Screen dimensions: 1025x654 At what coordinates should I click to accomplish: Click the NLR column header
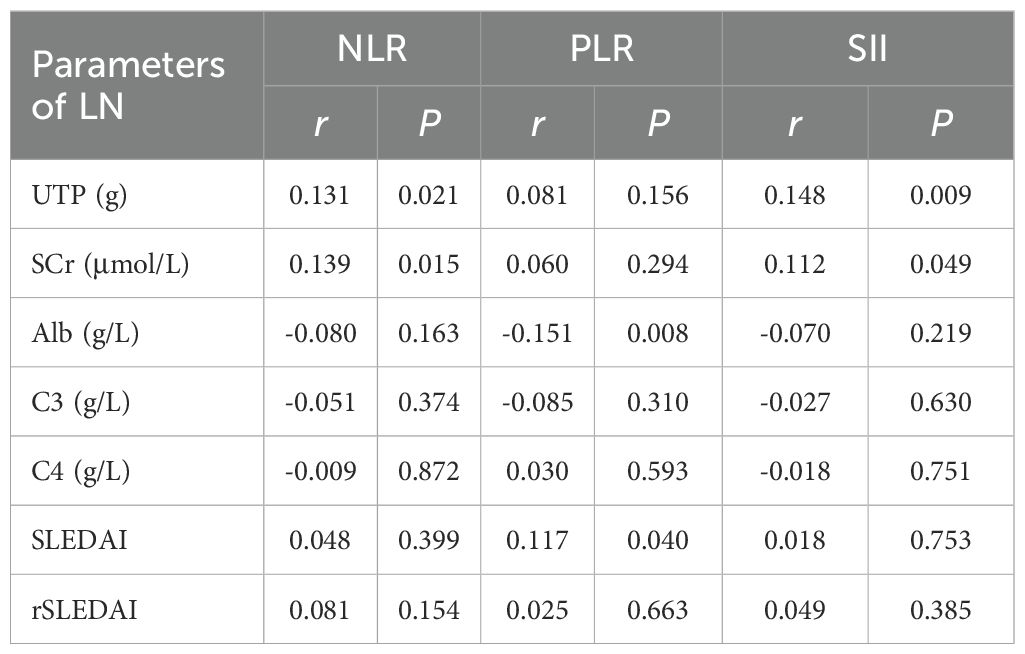tap(371, 48)
